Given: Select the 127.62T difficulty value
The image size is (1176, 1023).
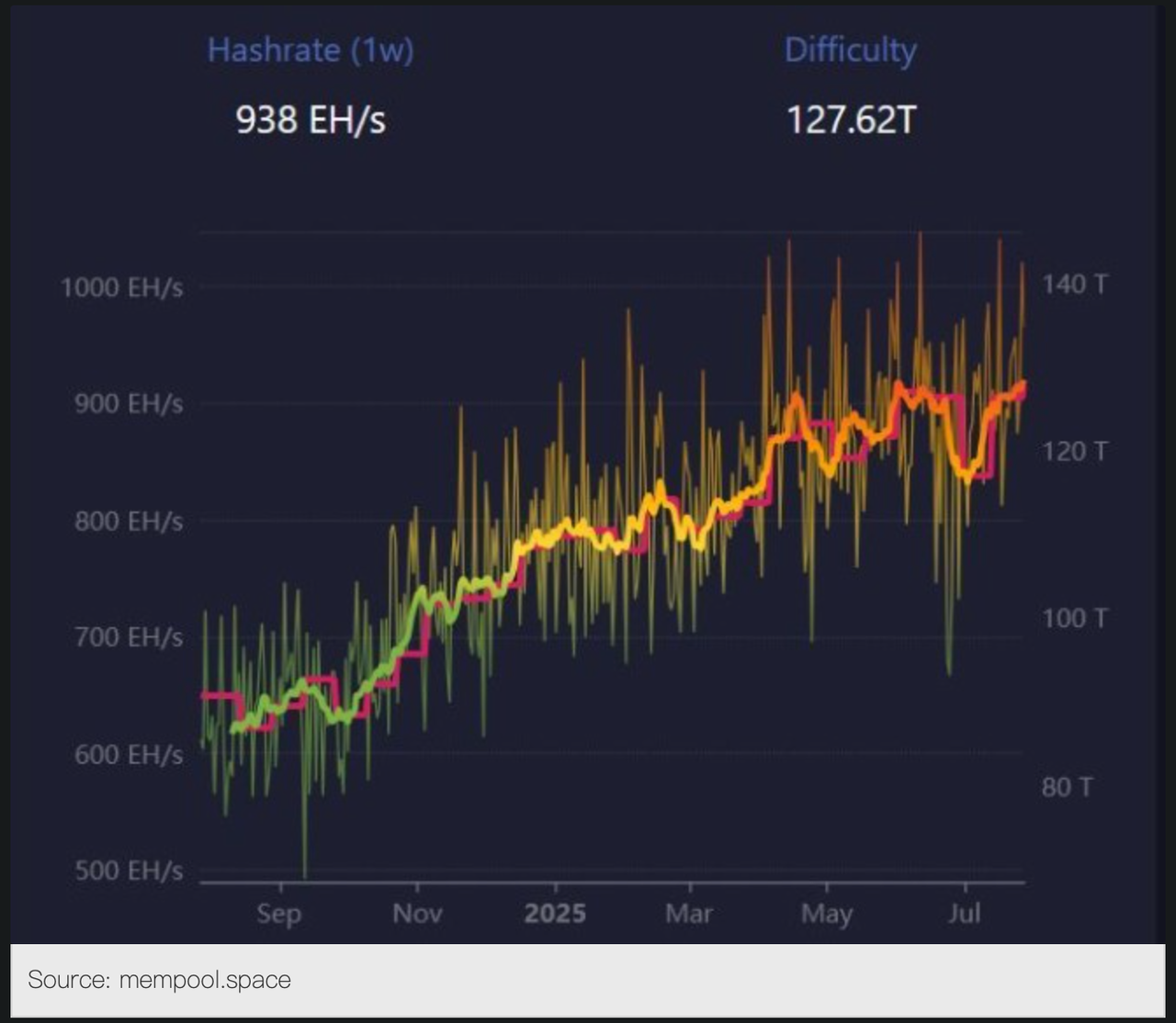Looking at the screenshot, I should pyautogui.click(x=851, y=119).
